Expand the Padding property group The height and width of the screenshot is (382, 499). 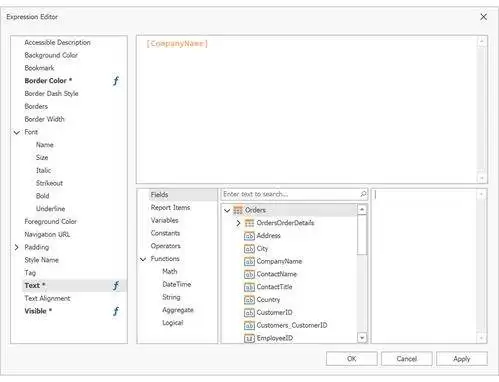pyautogui.click(x=17, y=247)
